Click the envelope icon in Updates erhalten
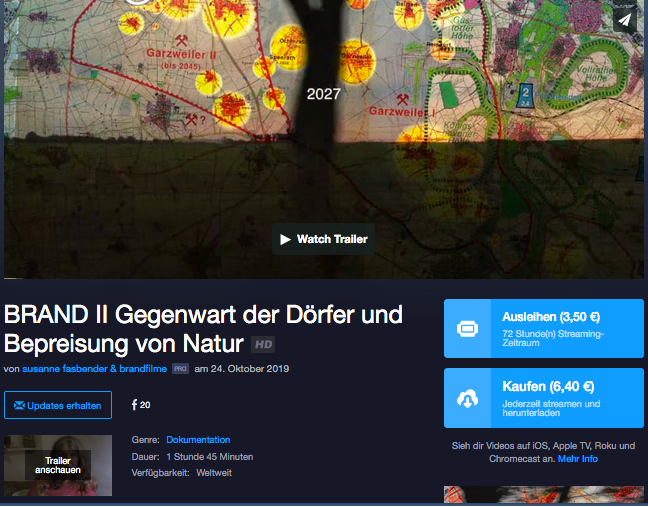 pos(19,405)
